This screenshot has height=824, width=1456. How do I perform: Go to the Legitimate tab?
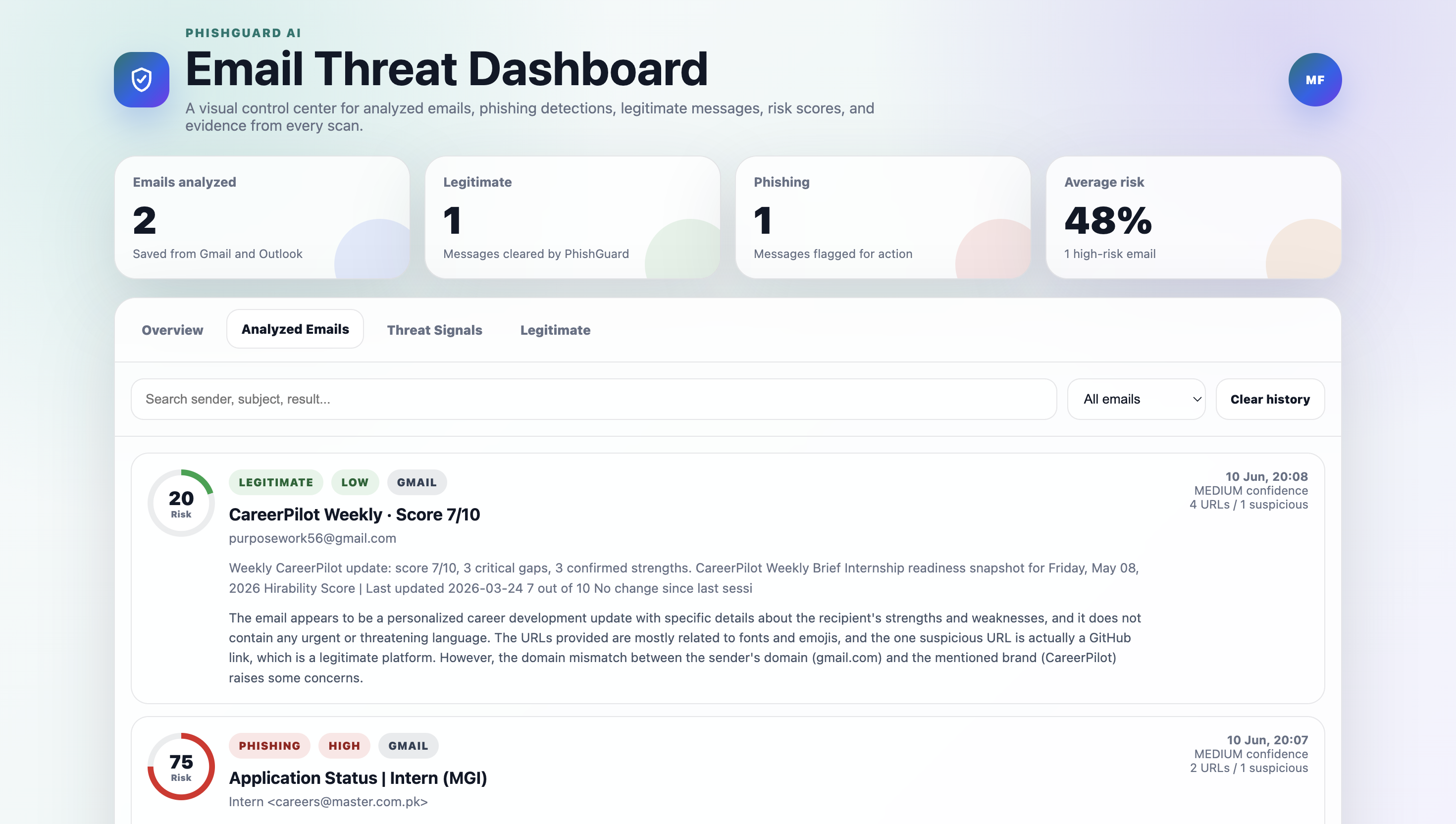coord(555,330)
